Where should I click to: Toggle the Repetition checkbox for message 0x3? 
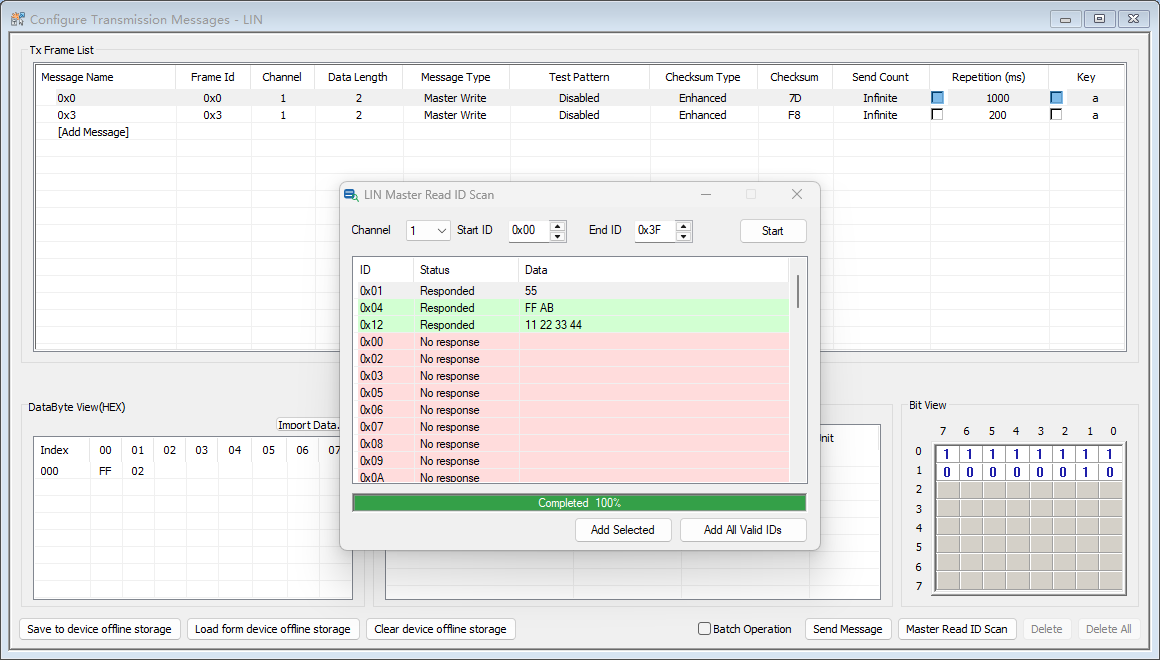point(937,115)
